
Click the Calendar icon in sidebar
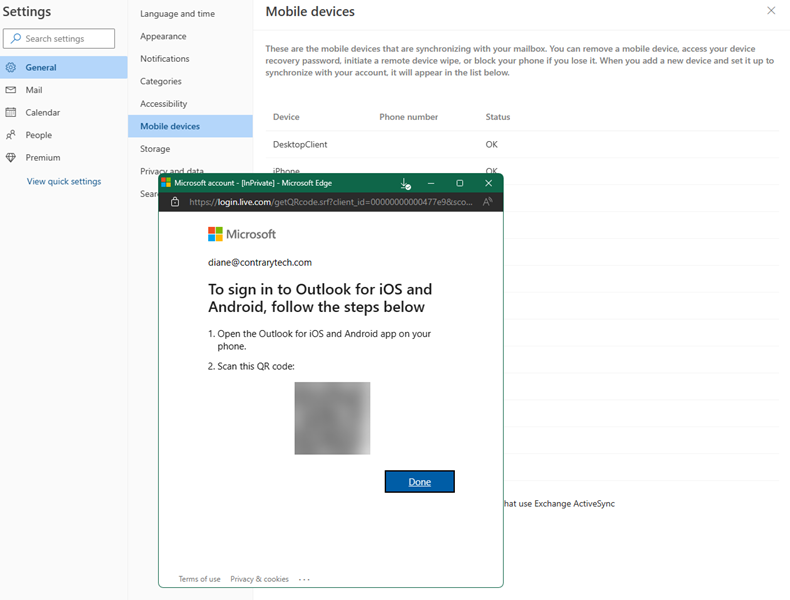tap(11, 112)
